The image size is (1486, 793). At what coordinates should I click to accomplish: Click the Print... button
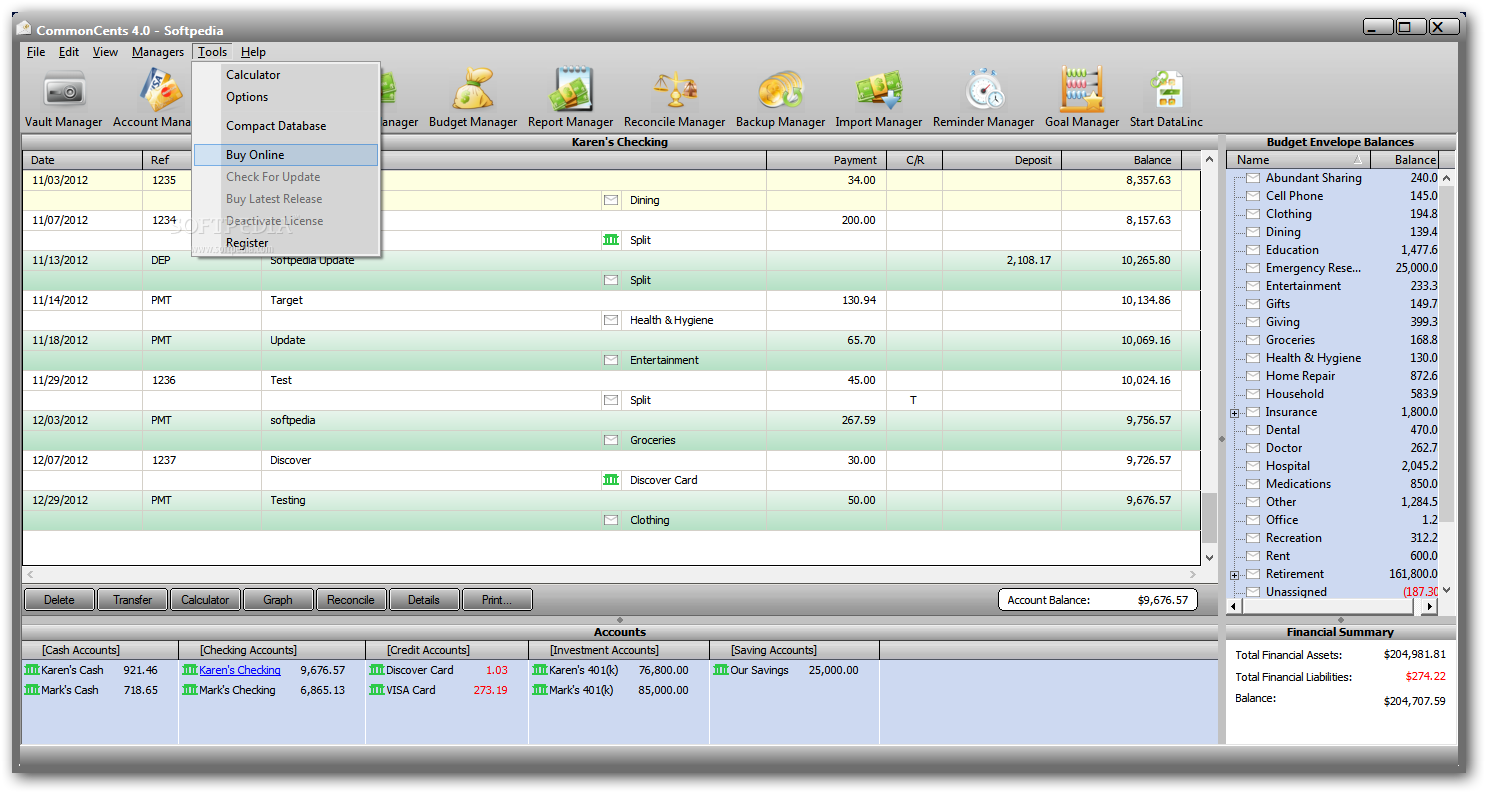pos(497,600)
